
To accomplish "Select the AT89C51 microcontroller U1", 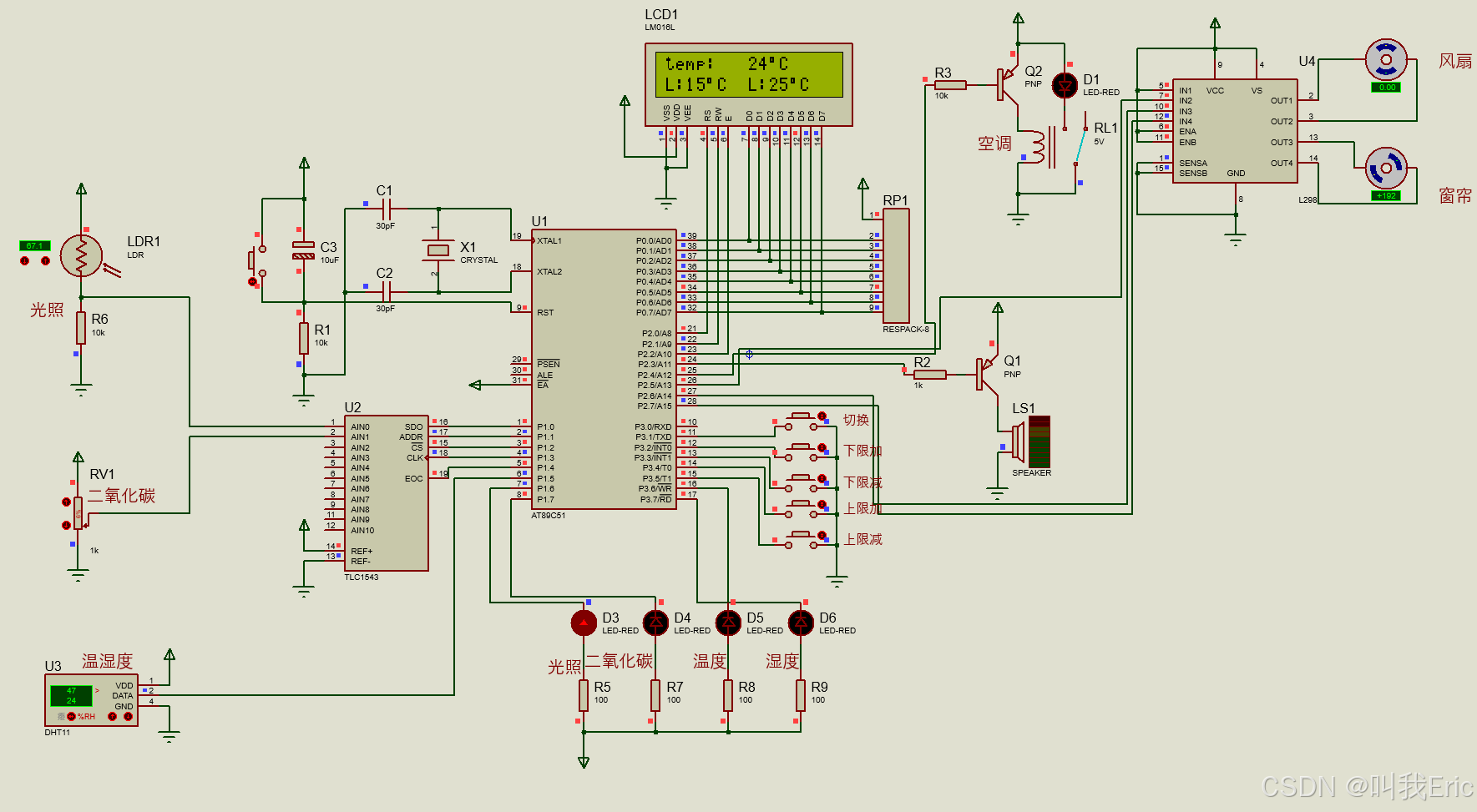I will click(x=604, y=369).
